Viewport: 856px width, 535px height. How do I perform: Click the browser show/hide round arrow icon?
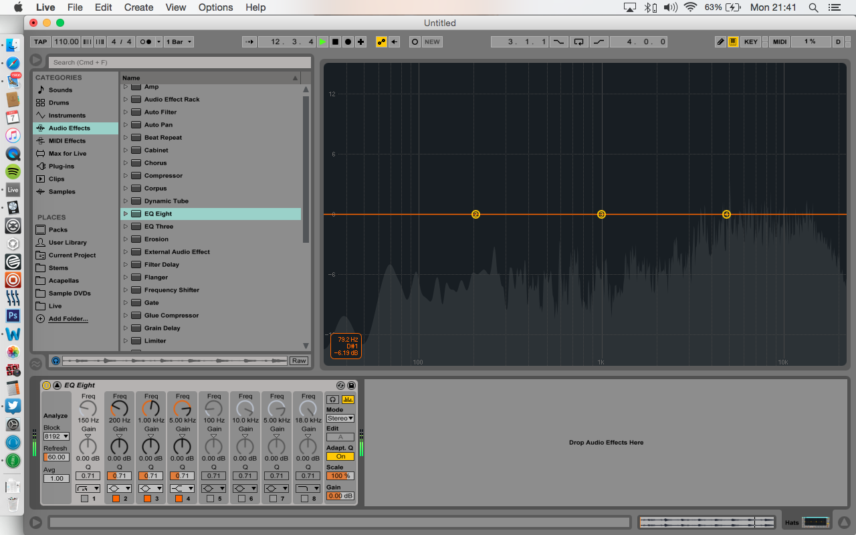click(x=36, y=61)
